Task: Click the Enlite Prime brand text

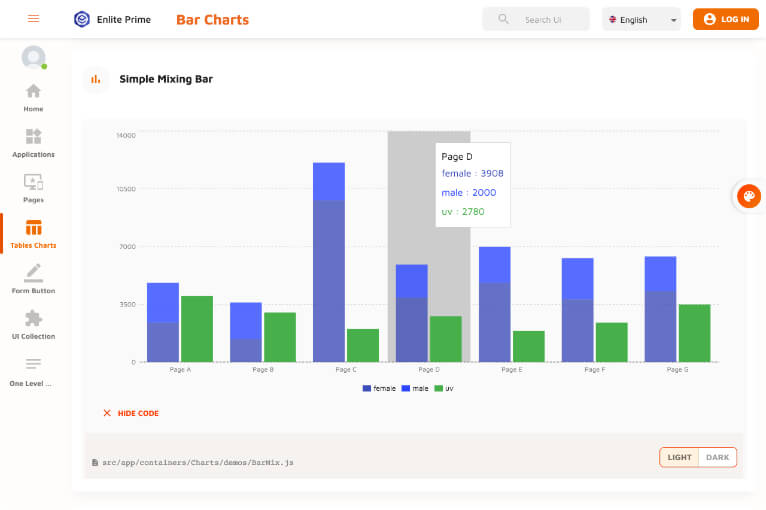Action: click(x=124, y=20)
